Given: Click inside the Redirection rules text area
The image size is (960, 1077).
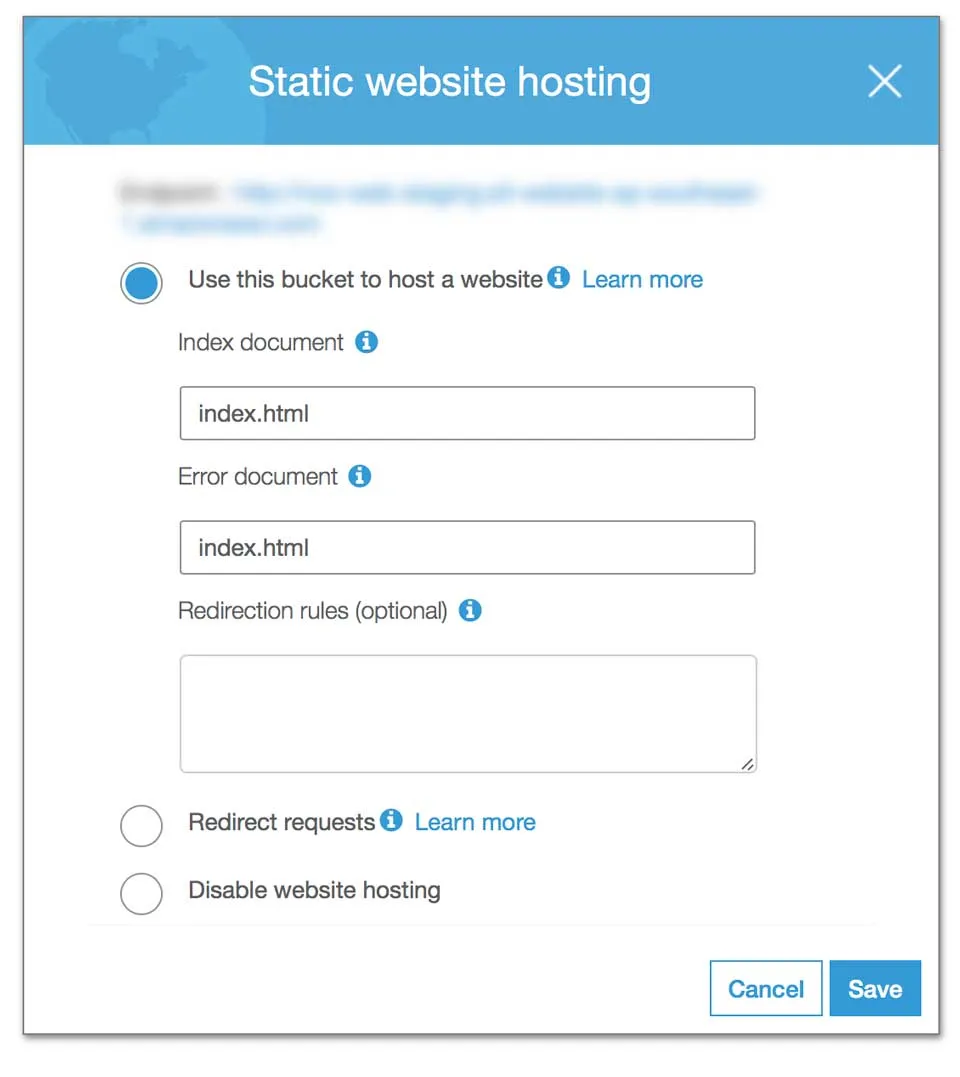Looking at the screenshot, I should pyautogui.click(x=467, y=713).
